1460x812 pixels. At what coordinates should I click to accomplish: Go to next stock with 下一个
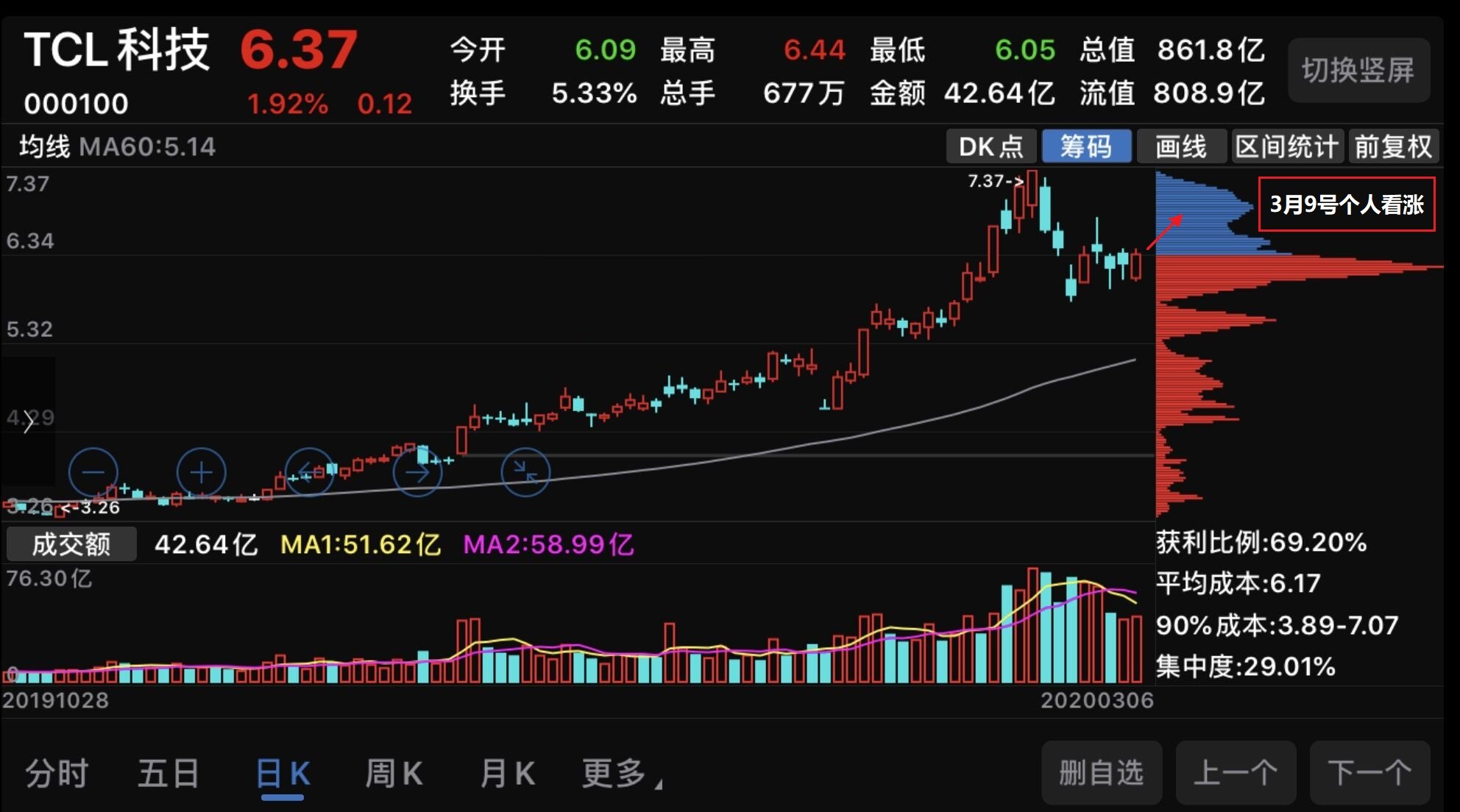[x=1369, y=773]
